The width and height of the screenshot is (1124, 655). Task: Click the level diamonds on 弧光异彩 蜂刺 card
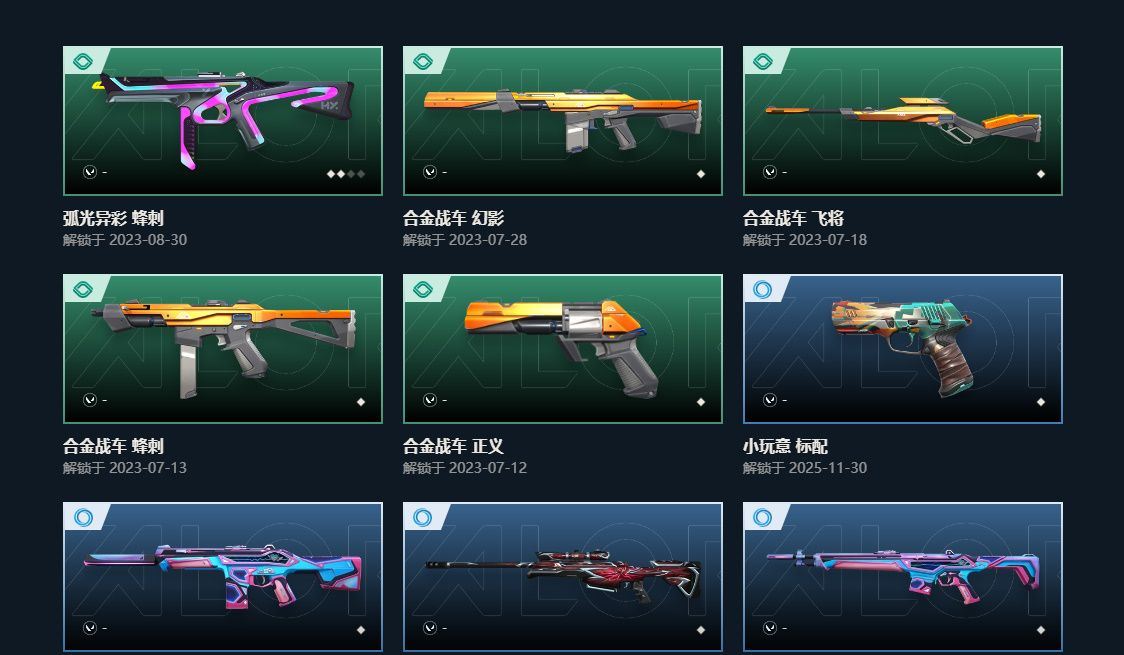pos(346,173)
